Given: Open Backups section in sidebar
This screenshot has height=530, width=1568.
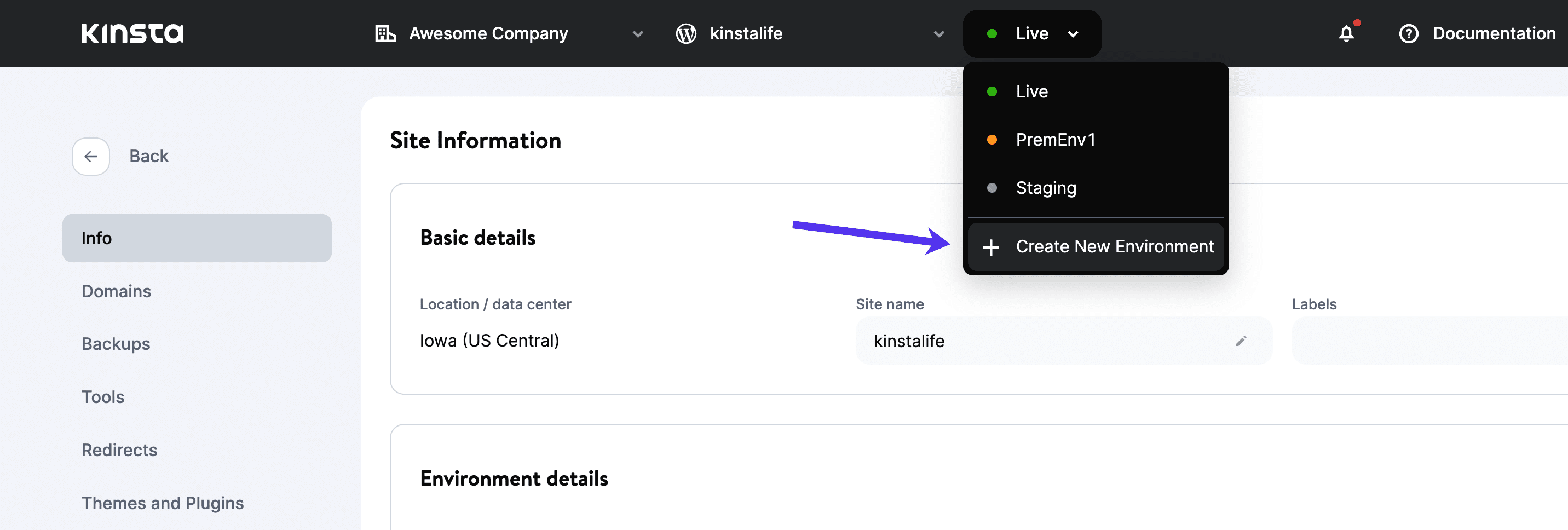Looking at the screenshot, I should point(116,344).
